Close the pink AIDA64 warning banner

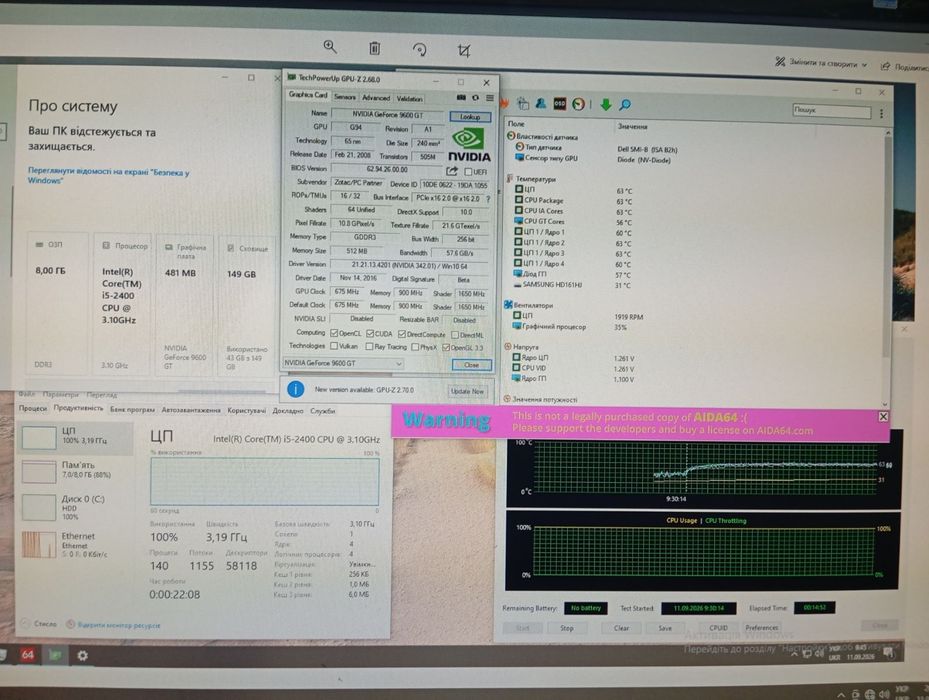tap(883, 417)
